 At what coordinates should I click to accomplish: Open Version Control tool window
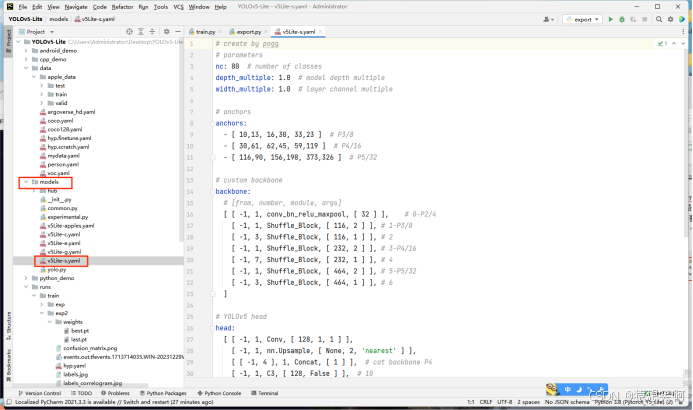[x=39, y=393]
